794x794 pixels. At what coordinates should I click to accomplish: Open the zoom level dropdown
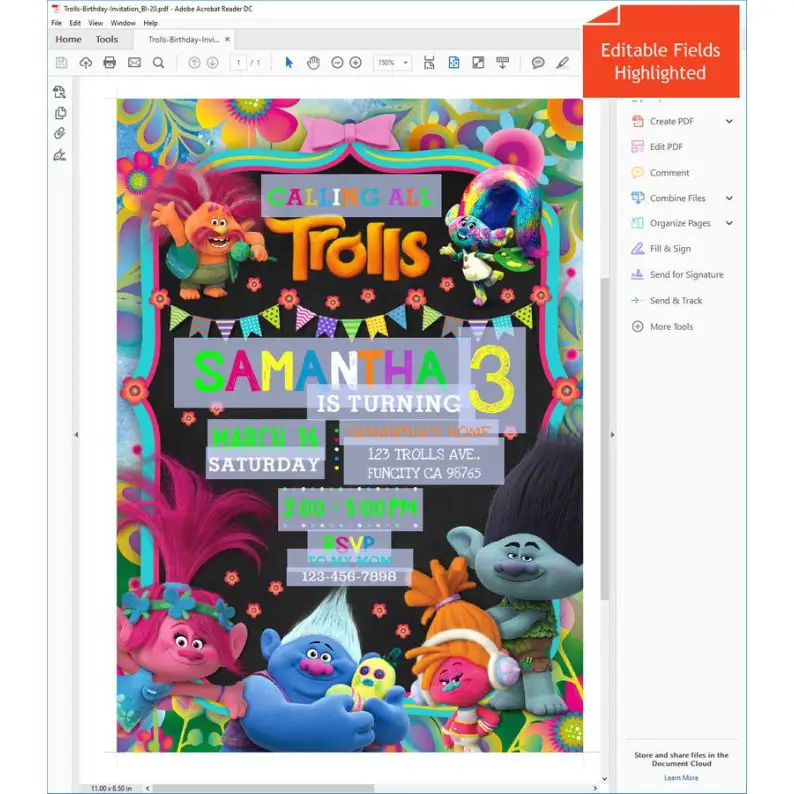tap(405, 62)
